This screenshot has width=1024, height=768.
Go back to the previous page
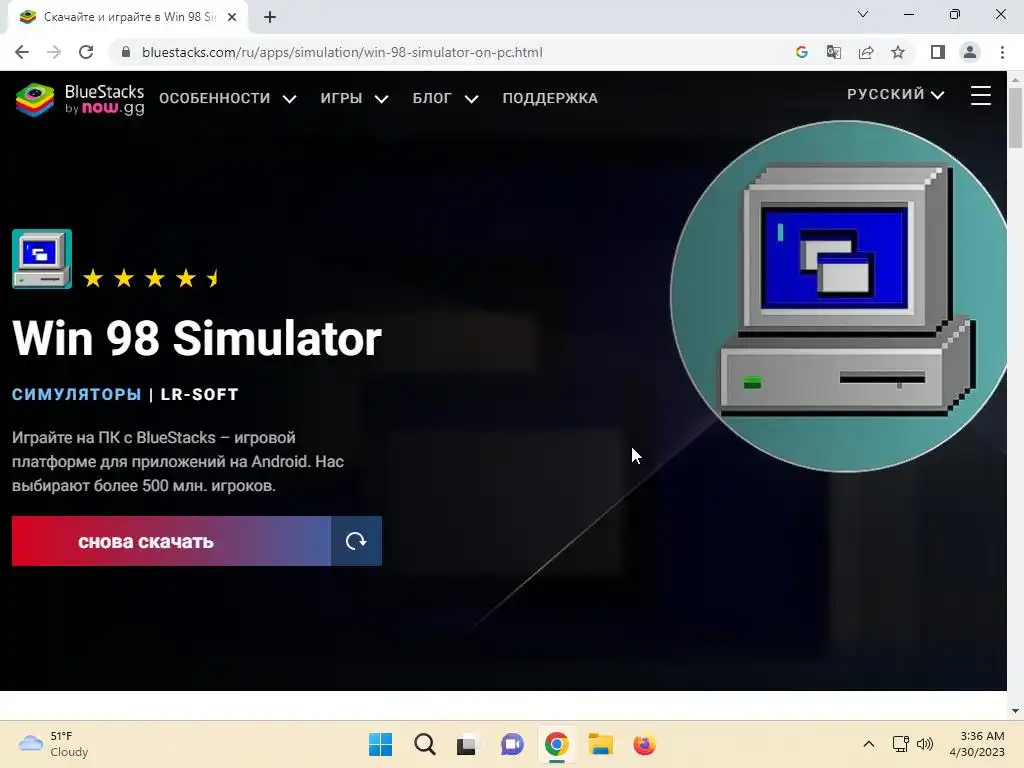pos(22,52)
